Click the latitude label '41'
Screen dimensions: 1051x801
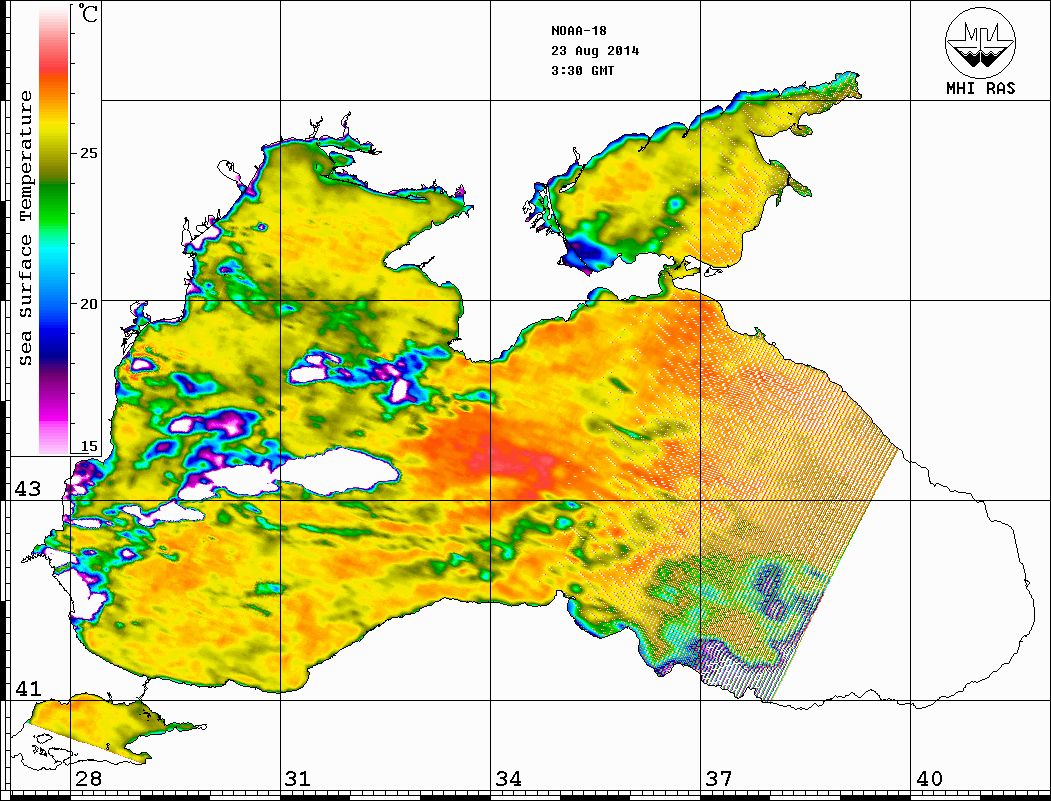(x=28, y=688)
